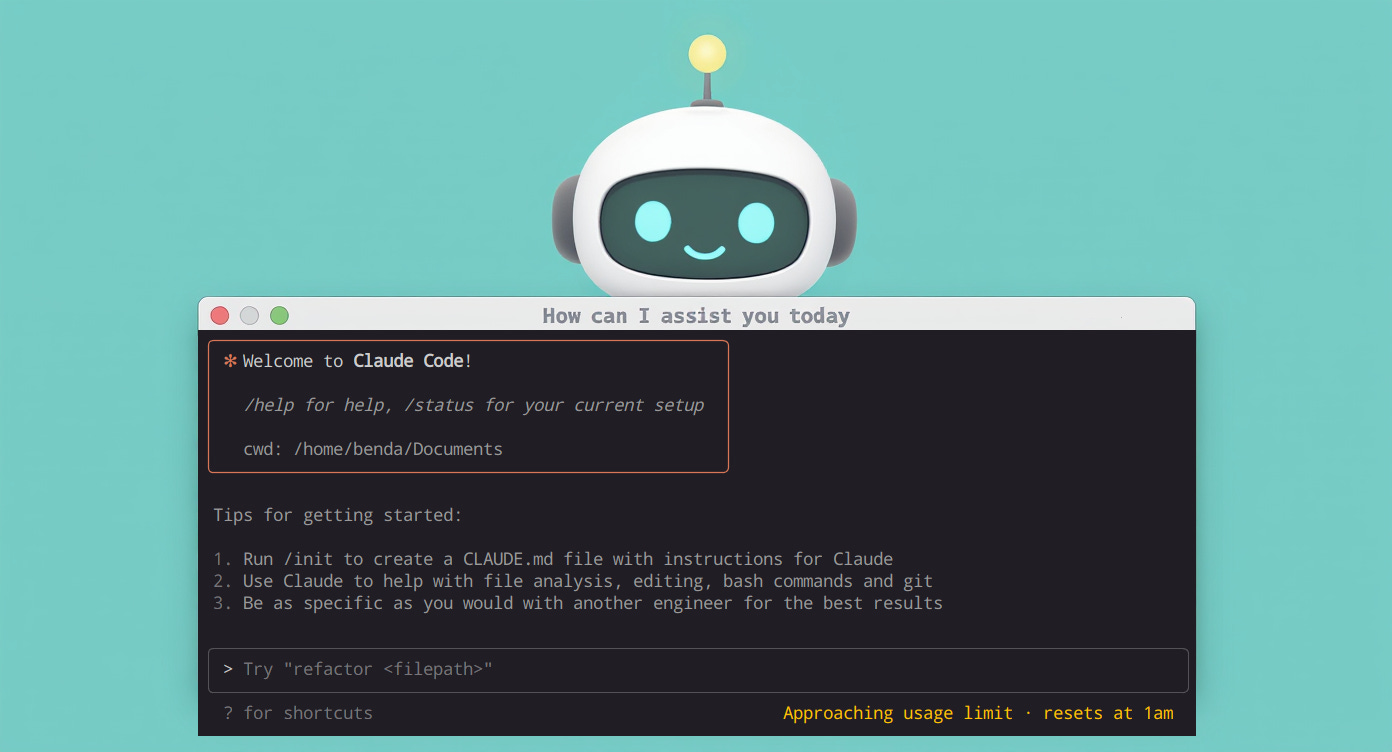This screenshot has height=752, width=1392.
Task: Click tip 1 about running /init
Action: [553, 559]
